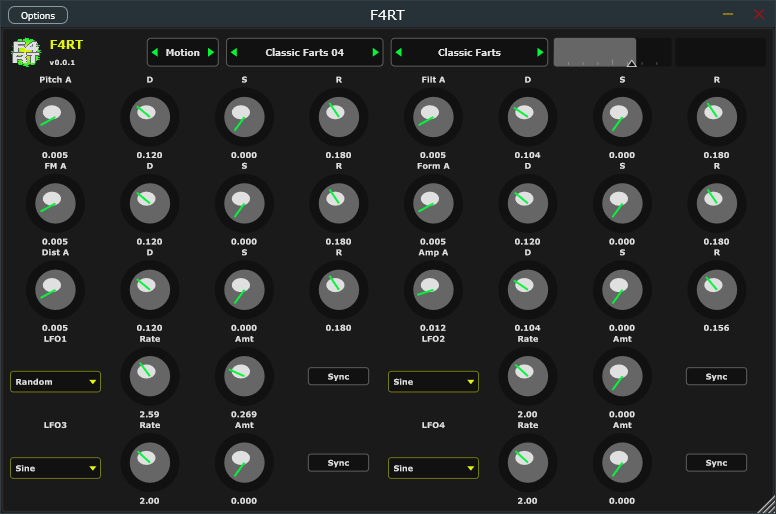Minimize the F4RT window

pyautogui.click(x=728, y=14)
